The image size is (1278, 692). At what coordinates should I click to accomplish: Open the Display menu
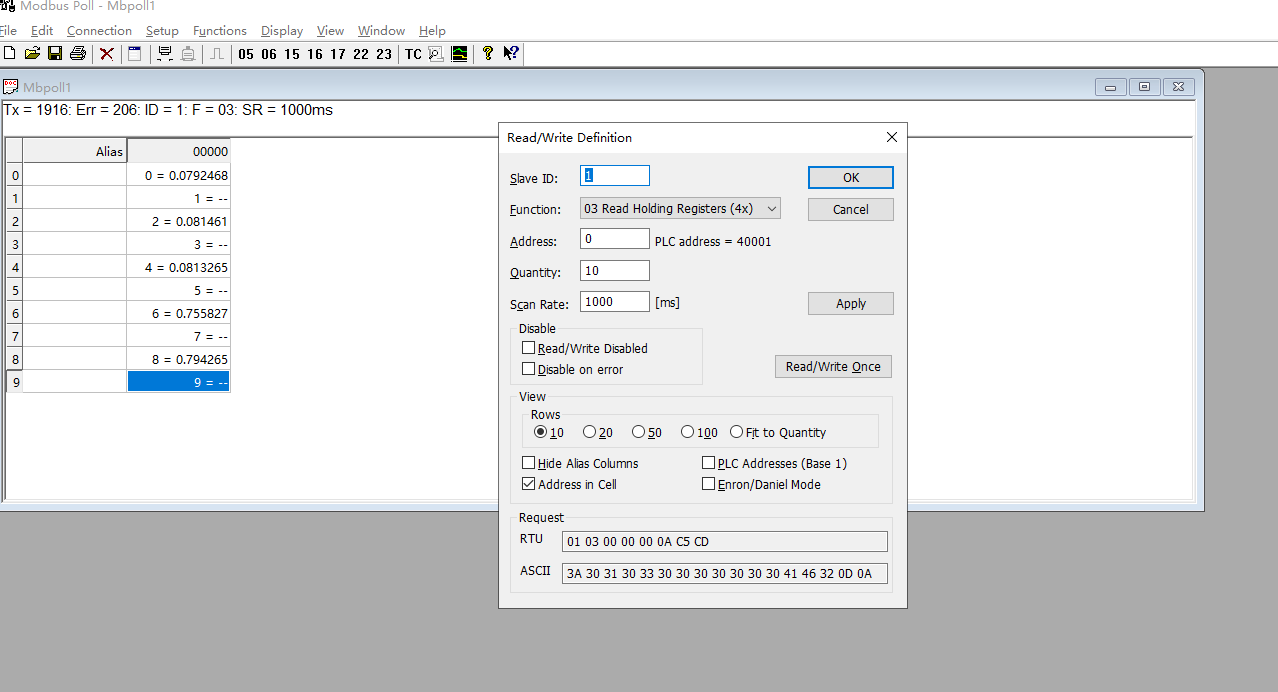click(x=282, y=31)
